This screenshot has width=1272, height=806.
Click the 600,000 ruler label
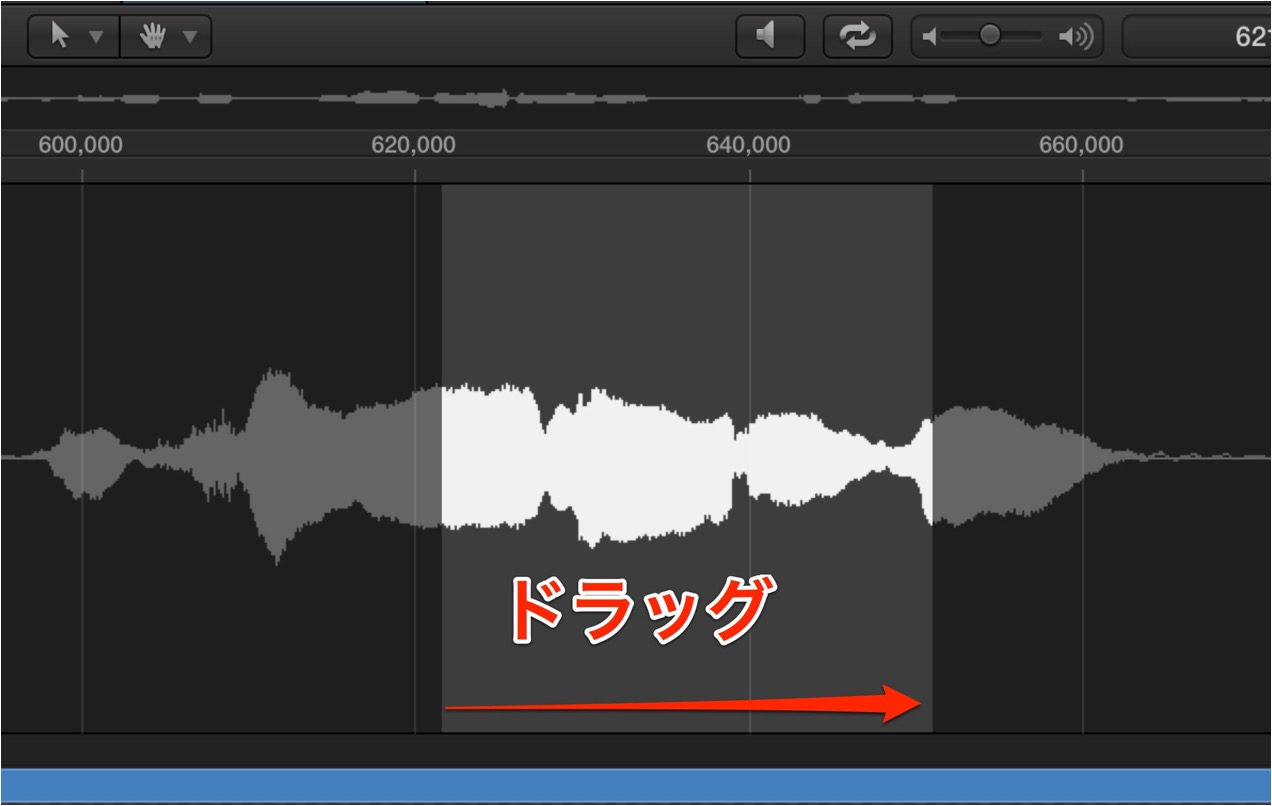coord(81,145)
